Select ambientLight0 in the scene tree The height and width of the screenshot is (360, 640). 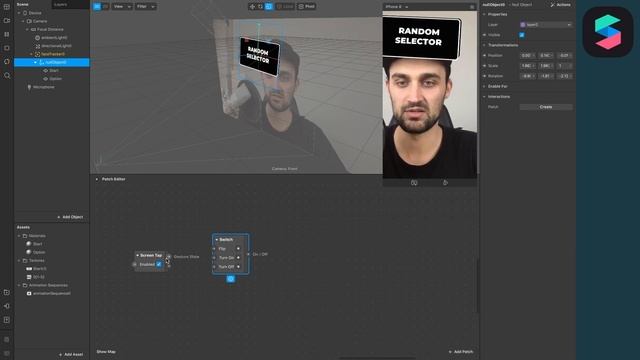tap(51, 38)
